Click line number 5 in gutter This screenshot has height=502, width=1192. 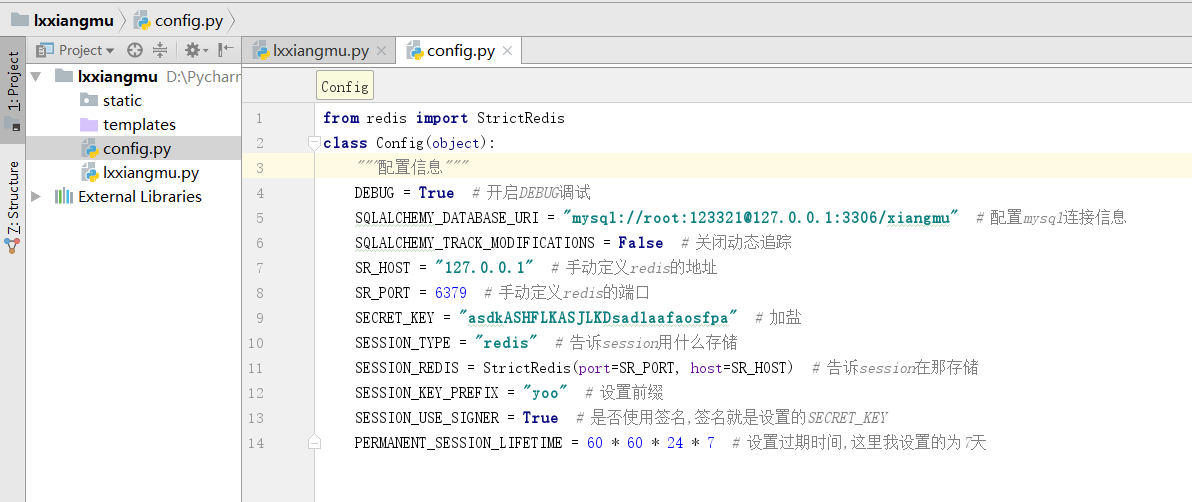point(260,218)
